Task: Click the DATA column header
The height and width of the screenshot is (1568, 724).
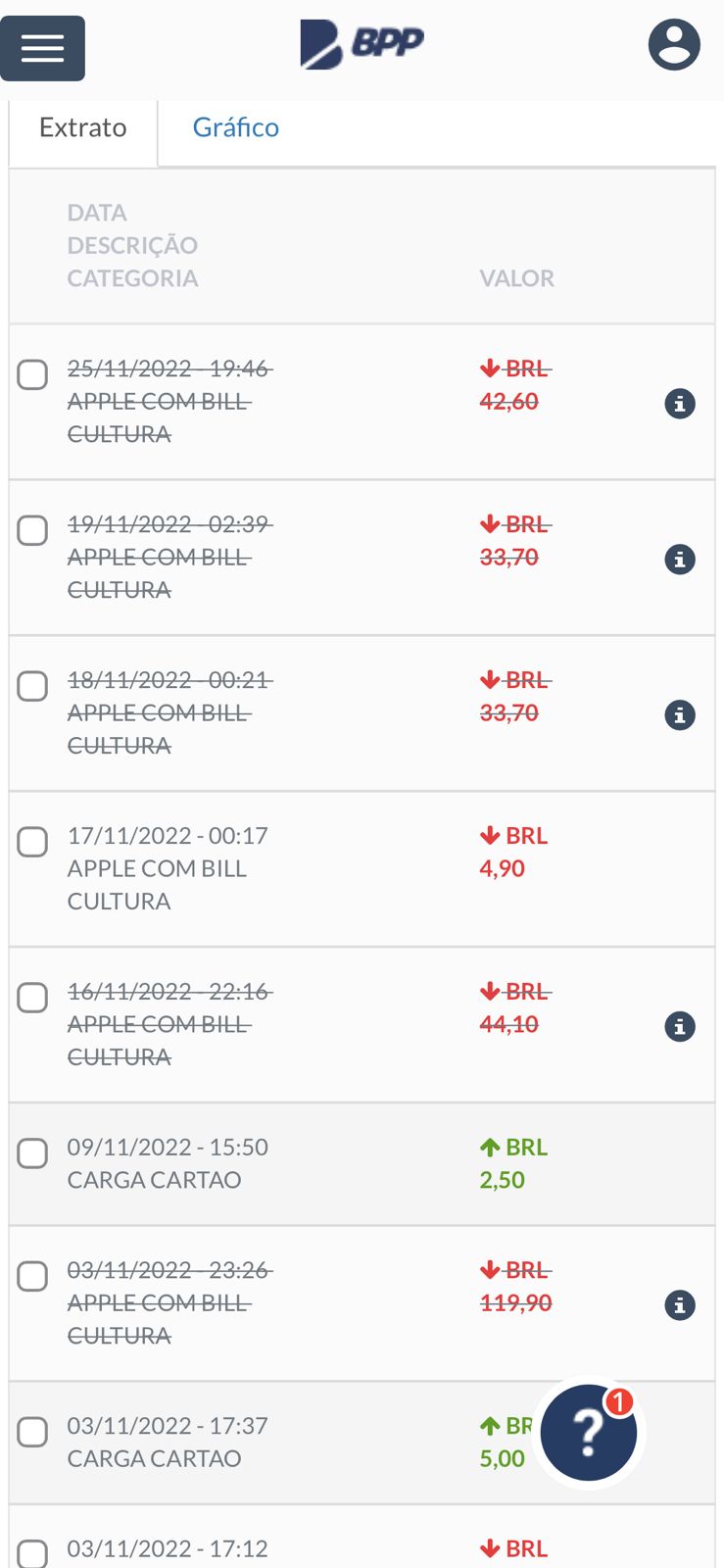Action: [x=97, y=213]
